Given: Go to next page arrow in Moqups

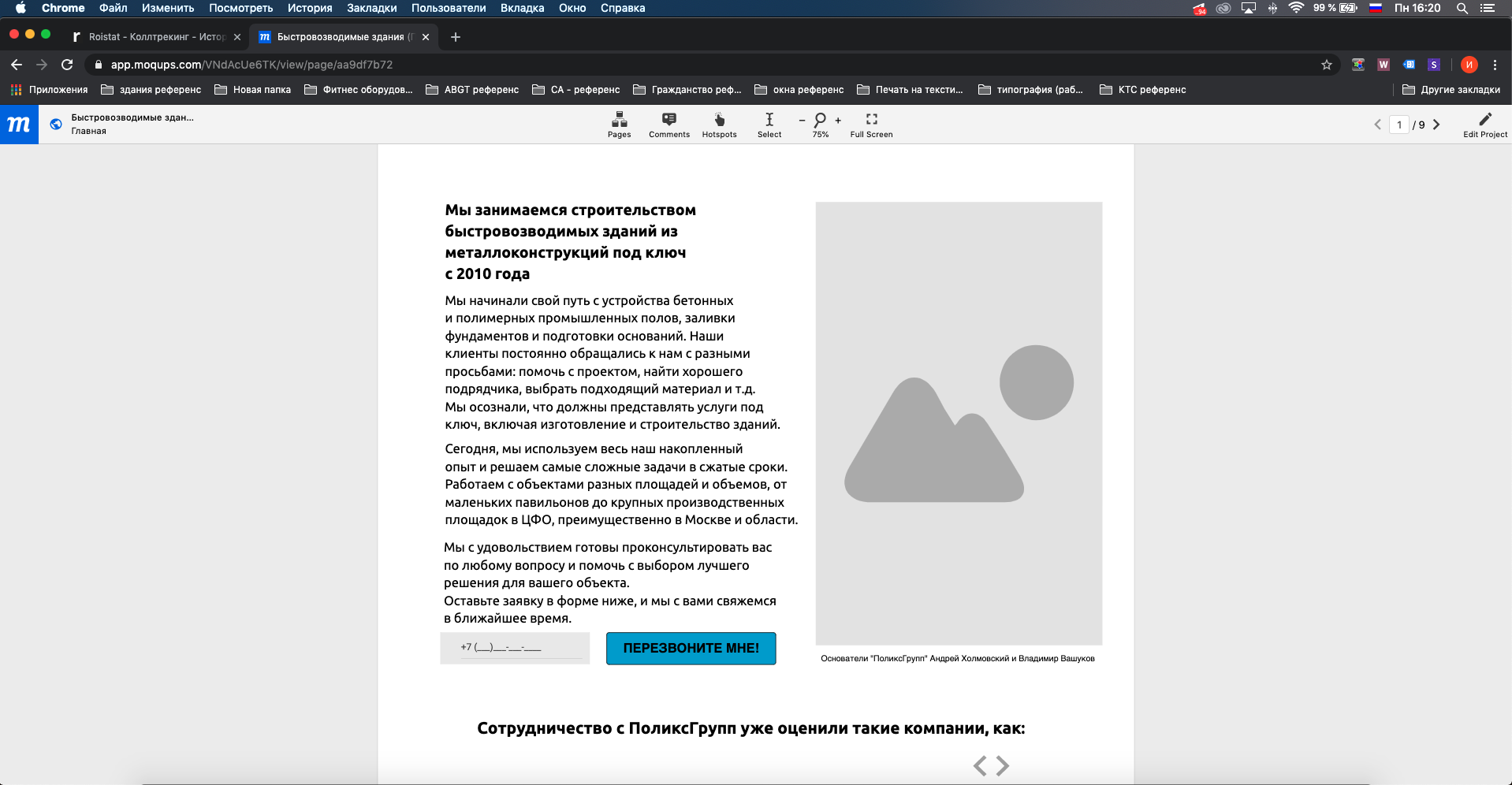Looking at the screenshot, I should 1436,125.
